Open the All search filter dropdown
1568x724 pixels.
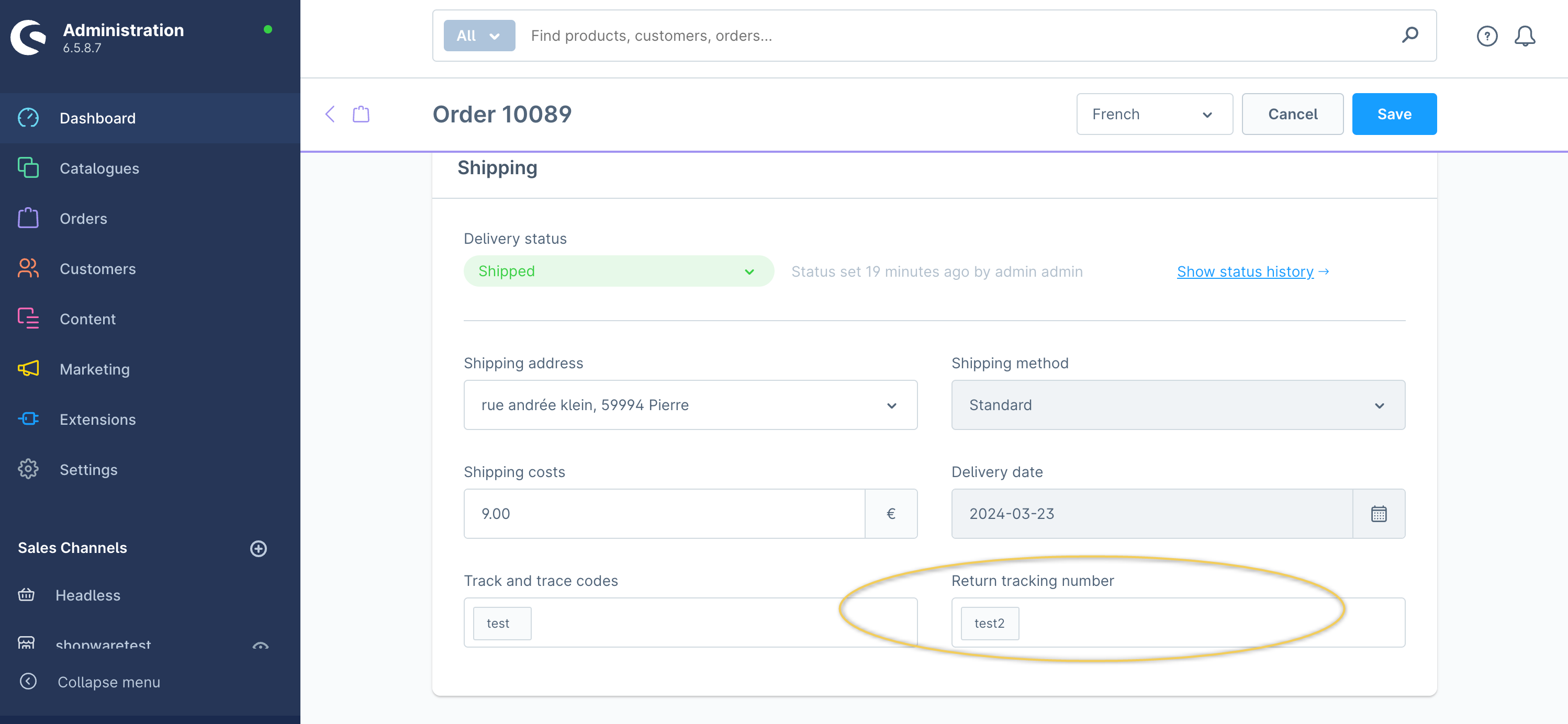click(479, 36)
